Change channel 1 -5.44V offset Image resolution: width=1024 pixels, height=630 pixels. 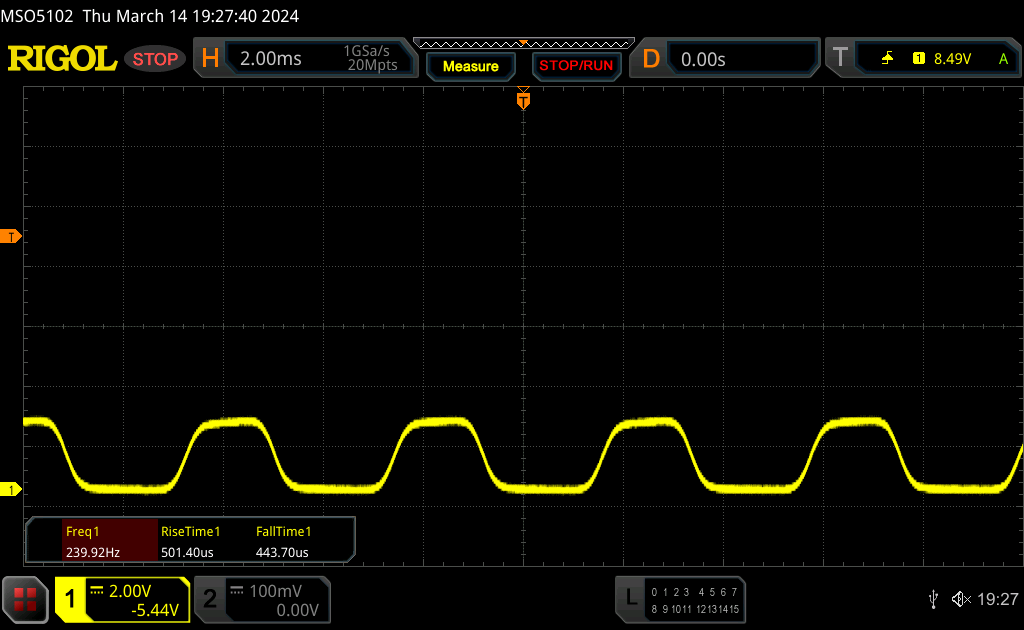(x=155, y=610)
